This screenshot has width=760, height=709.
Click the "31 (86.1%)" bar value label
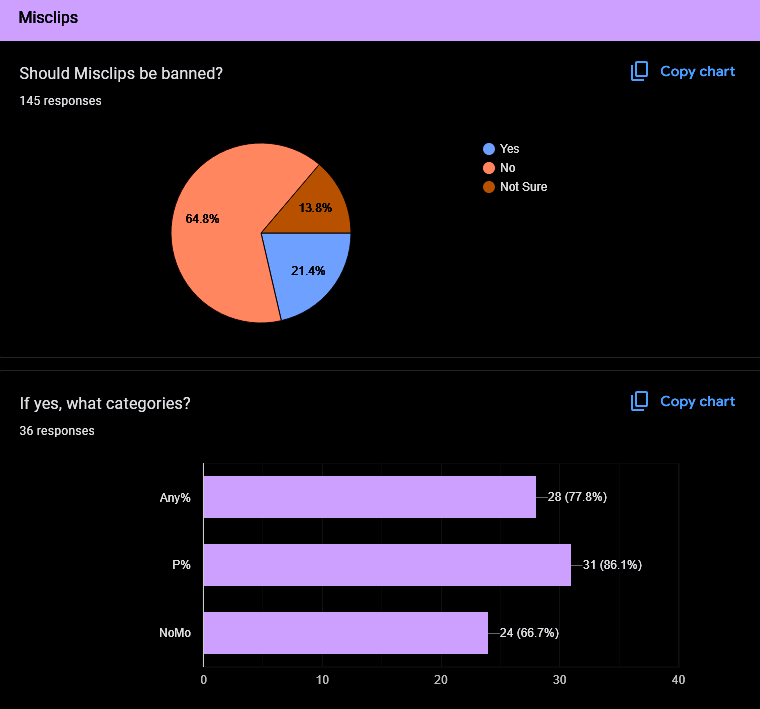point(612,565)
